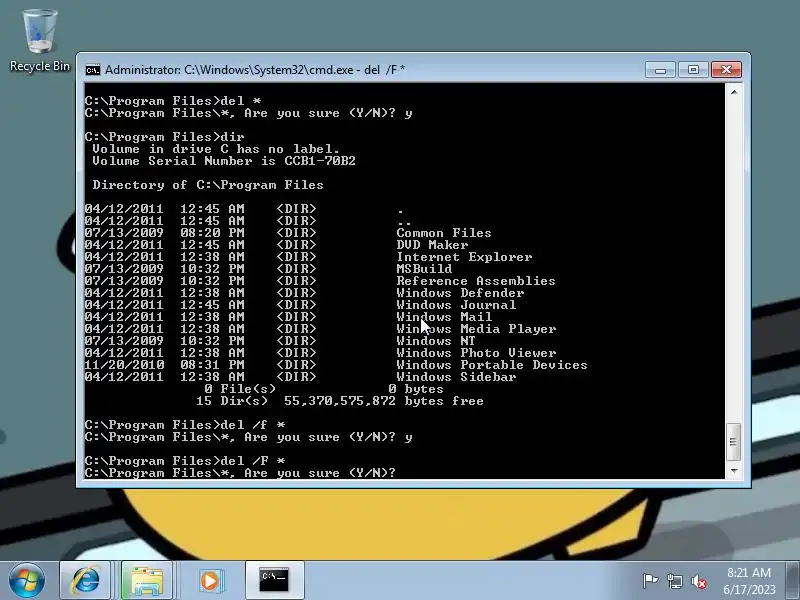Click the clock showing 8:21 AM
This screenshot has width=800, height=600.
coord(749,581)
